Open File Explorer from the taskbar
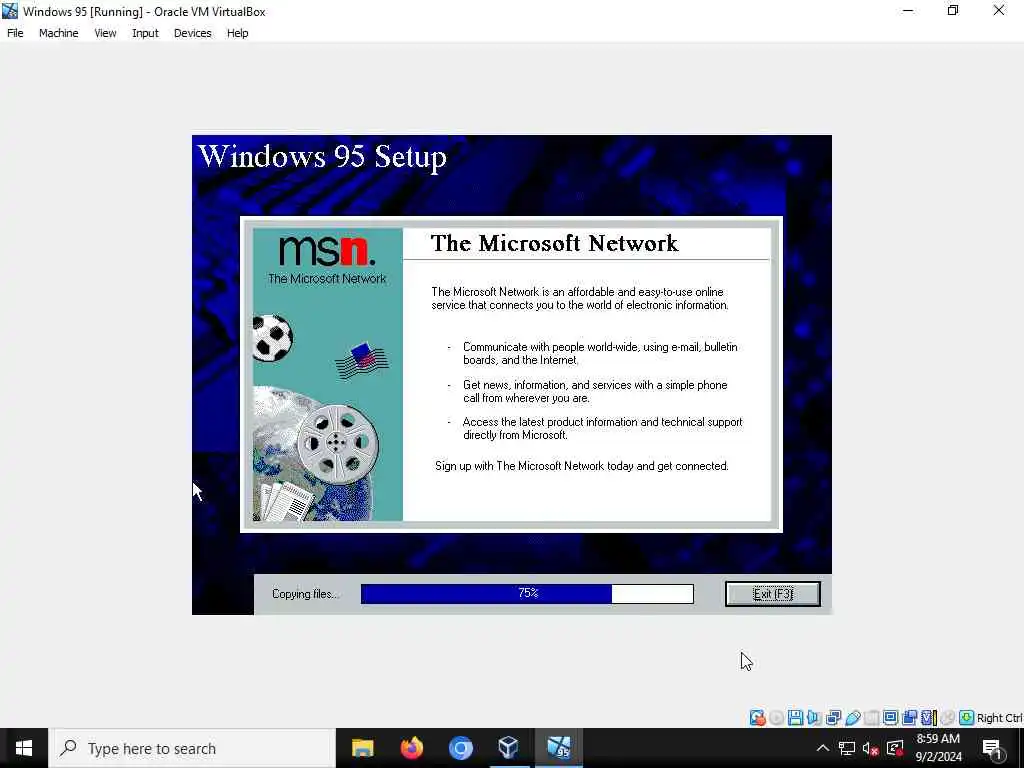Image resolution: width=1024 pixels, height=768 pixels. click(362, 748)
